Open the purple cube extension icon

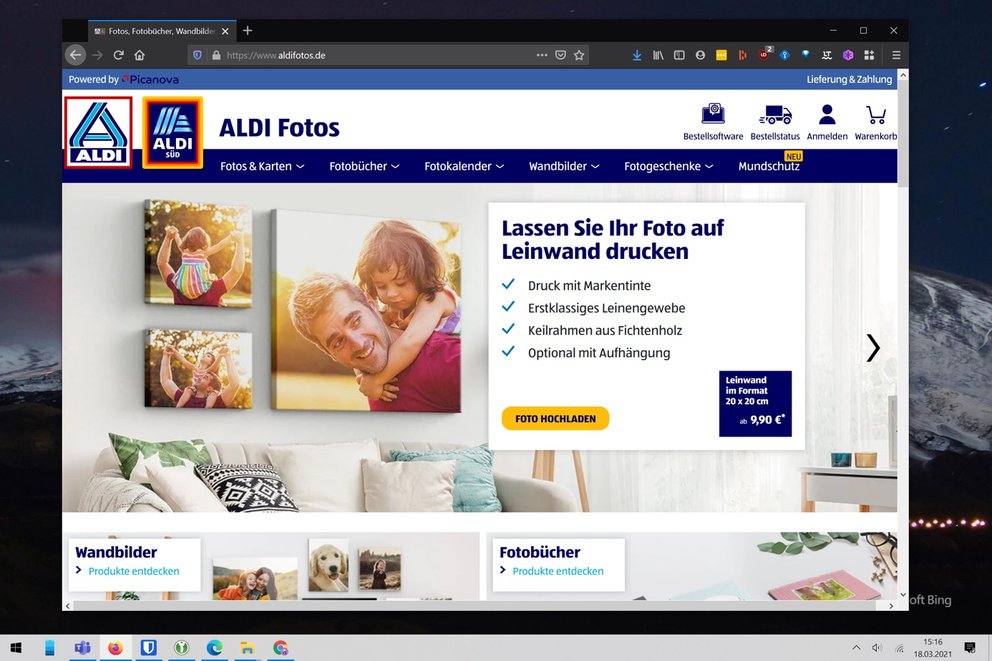click(848, 55)
